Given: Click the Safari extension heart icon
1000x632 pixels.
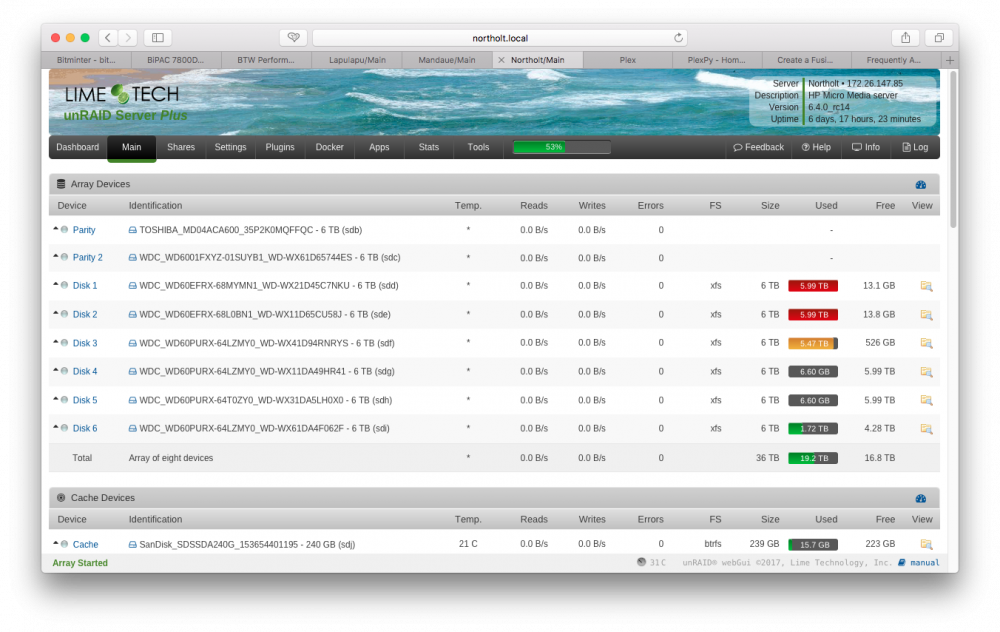Looking at the screenshot, I should pos(293,38).
